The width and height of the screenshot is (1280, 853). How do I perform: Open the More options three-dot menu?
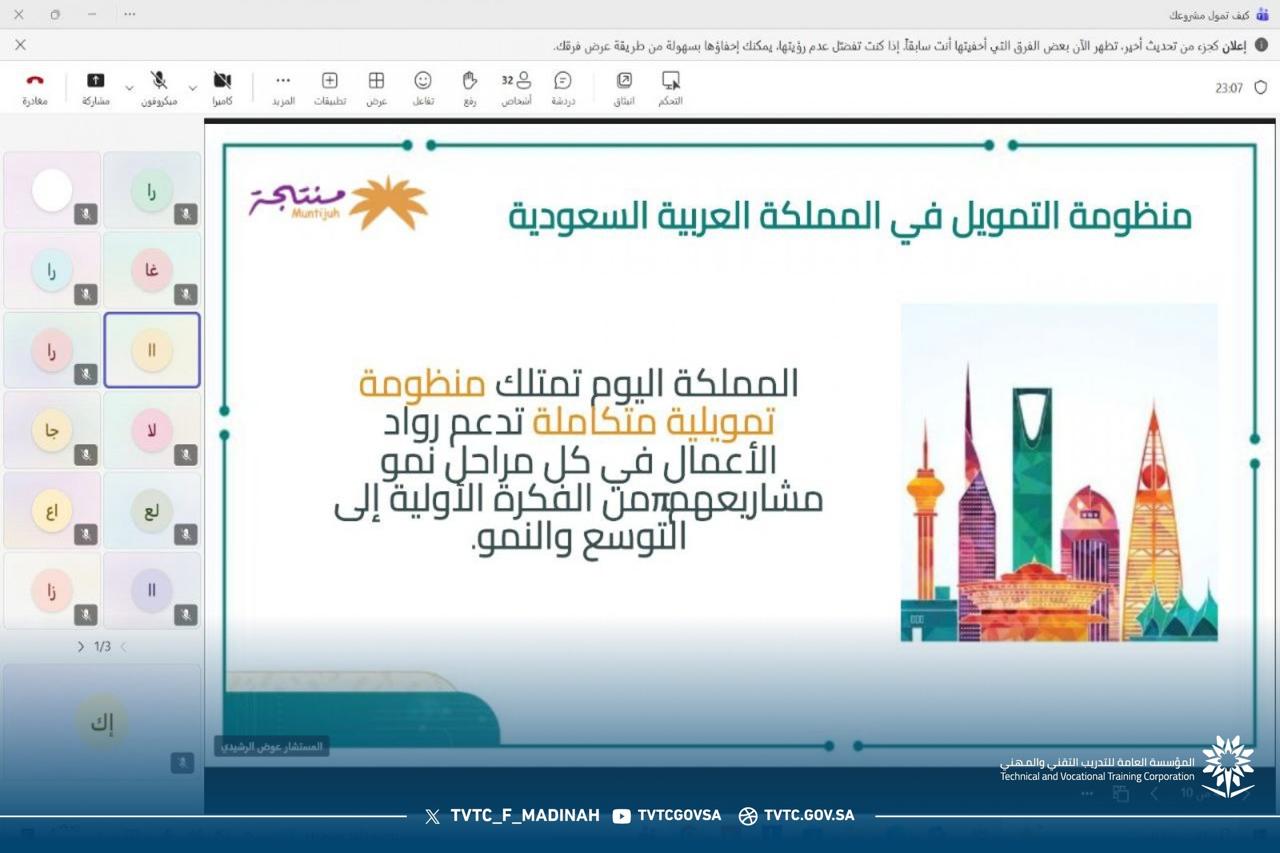point(283,88)
